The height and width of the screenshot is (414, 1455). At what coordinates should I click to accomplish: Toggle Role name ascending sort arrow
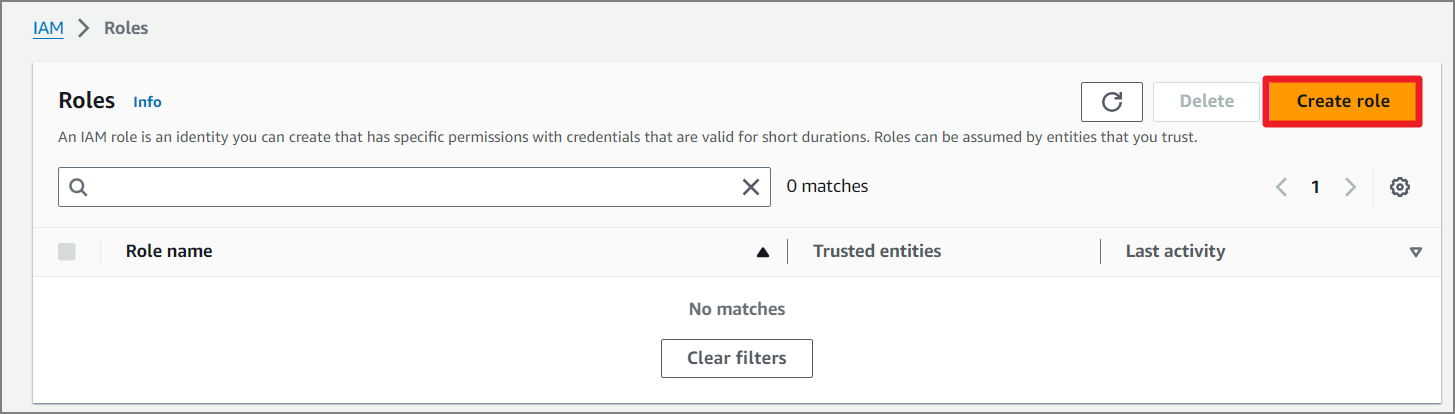point(763,252)
